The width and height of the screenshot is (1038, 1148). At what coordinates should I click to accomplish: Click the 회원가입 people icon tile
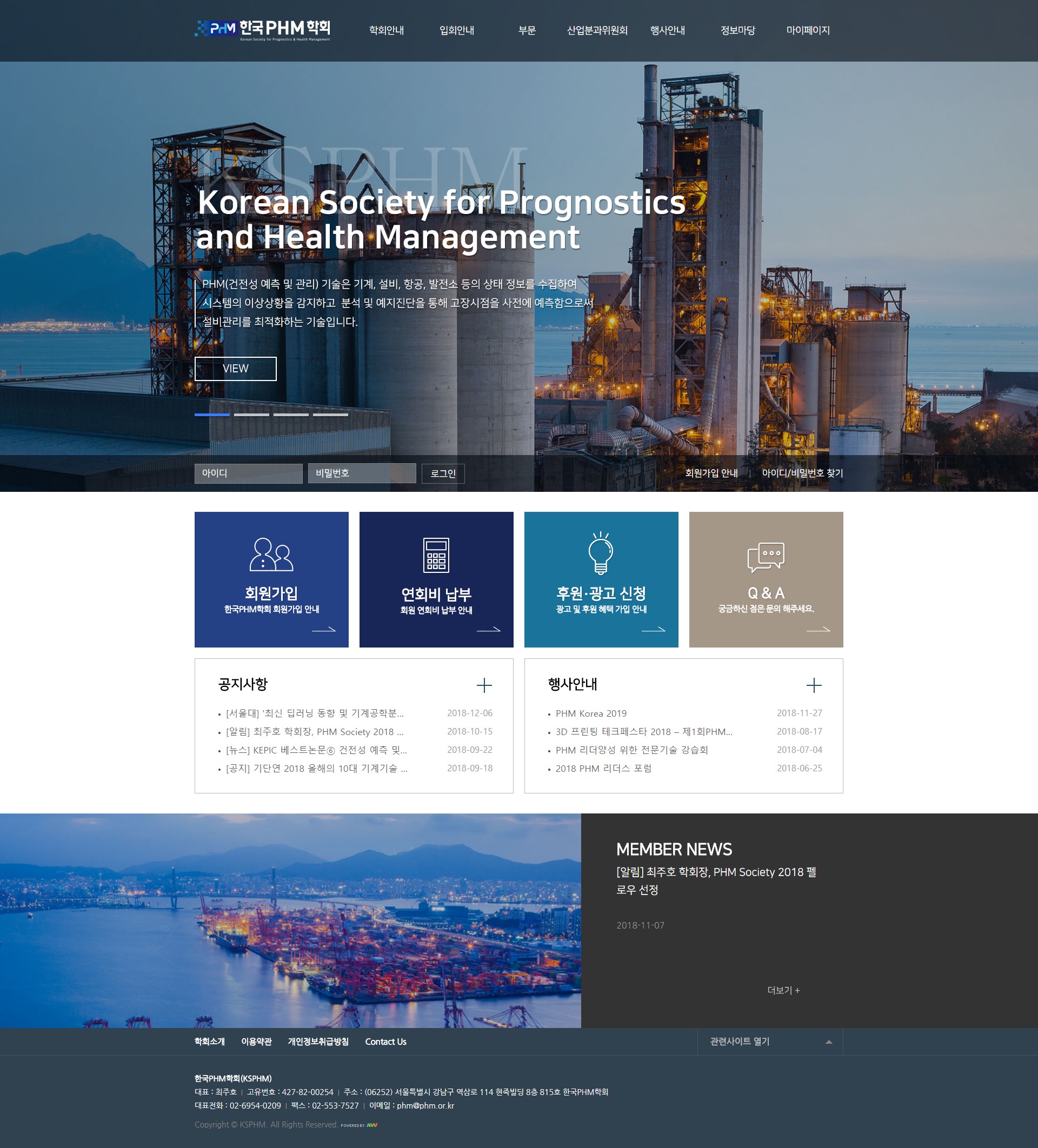(x=271, y=554)
